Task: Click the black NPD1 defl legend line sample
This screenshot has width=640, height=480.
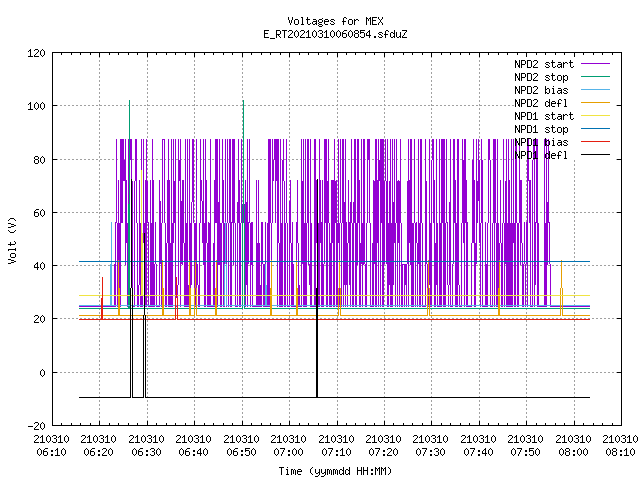Action: pos(596,155)
